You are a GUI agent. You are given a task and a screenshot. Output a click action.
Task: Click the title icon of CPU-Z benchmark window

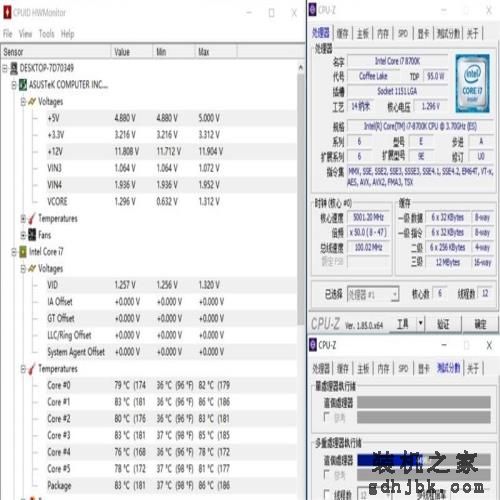pyautogui.click(x=312, y=345)
